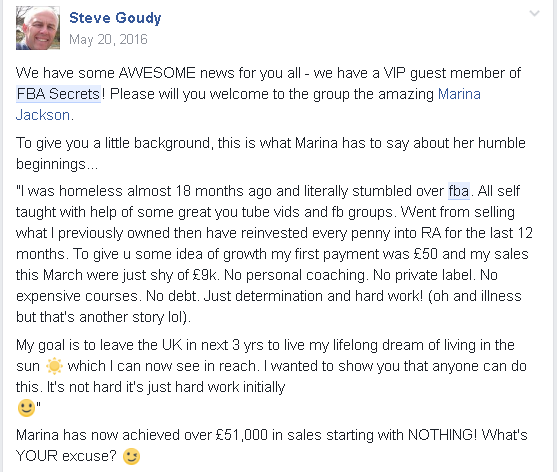Open the Steve Goudy name link
This screenshot has width=557, height=472.
click(x=115, y=18)
